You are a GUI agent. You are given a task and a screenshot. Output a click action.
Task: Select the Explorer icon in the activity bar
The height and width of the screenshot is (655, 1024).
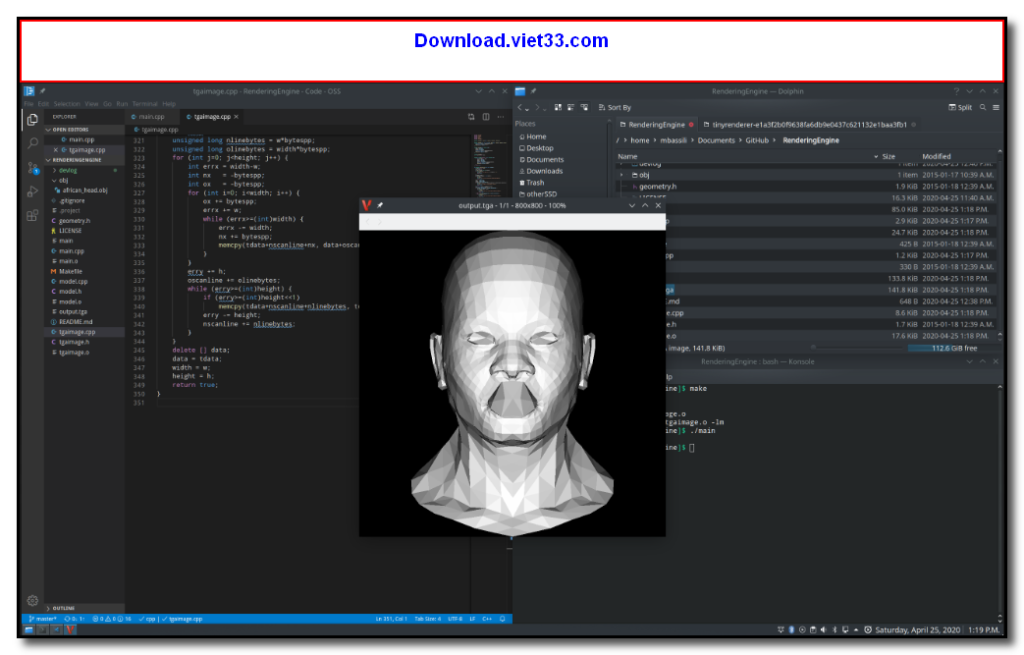click(31, 120)
